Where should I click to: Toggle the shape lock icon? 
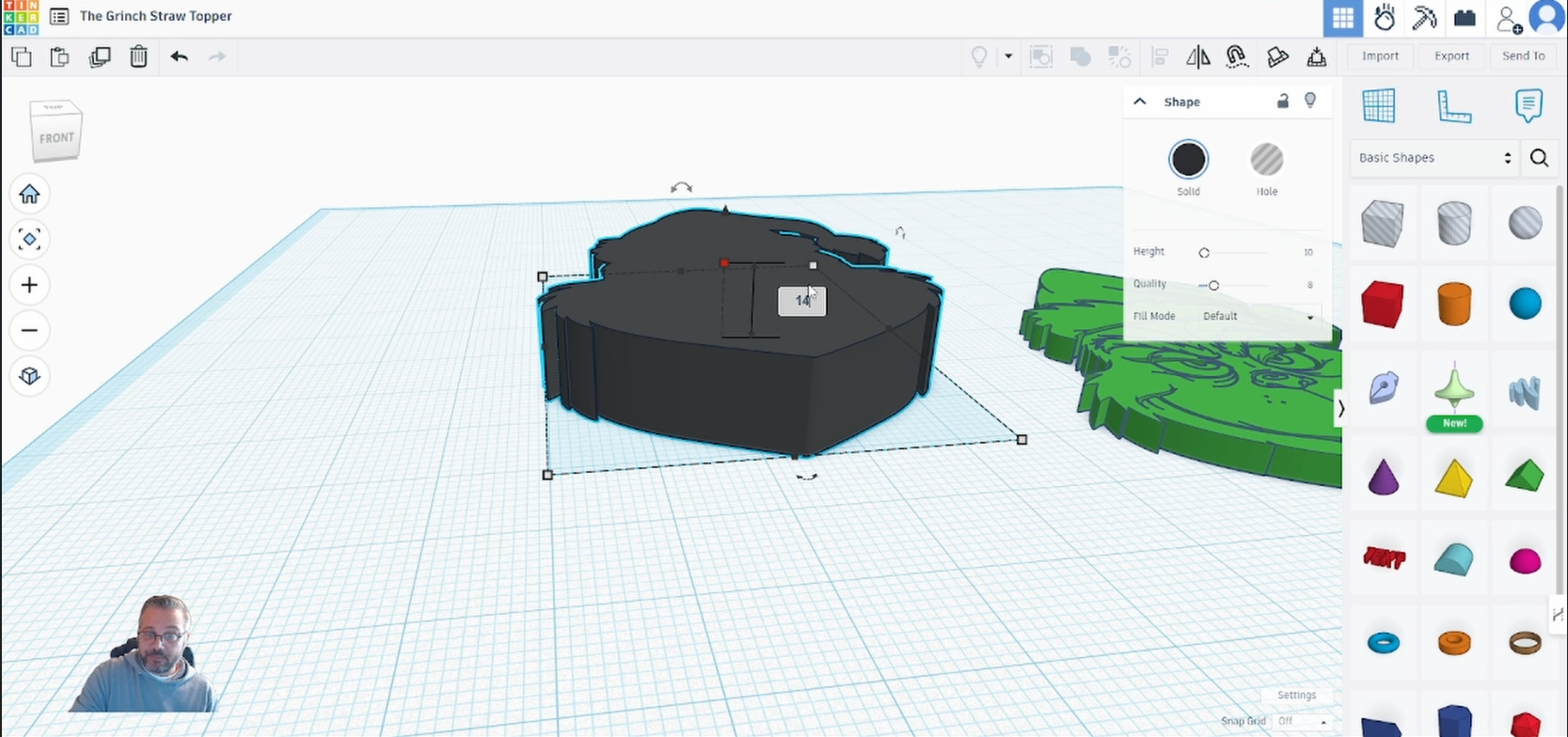1282,102
